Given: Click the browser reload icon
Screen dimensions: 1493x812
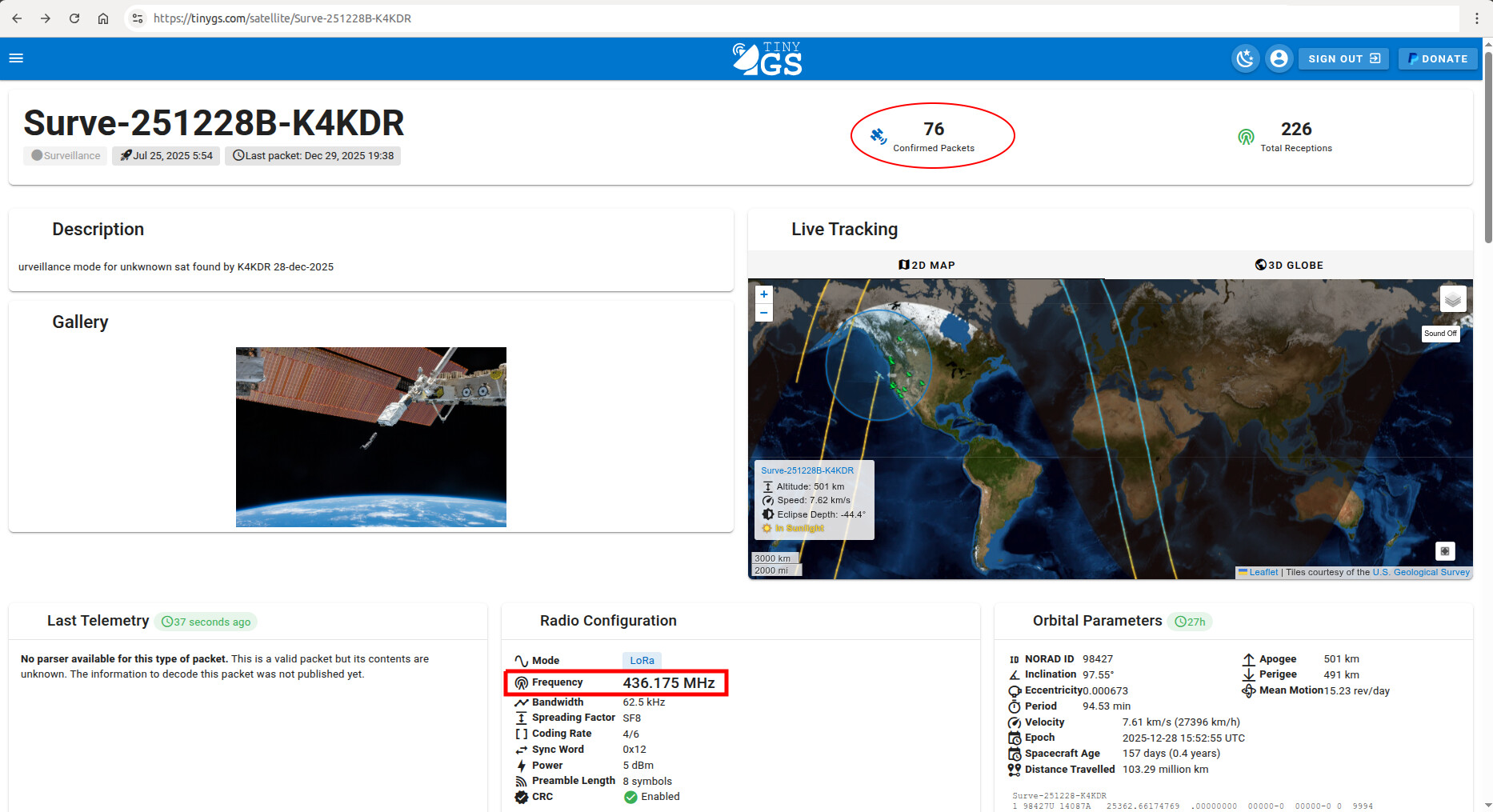Looking at the screenshot, I should coord(74,18).
